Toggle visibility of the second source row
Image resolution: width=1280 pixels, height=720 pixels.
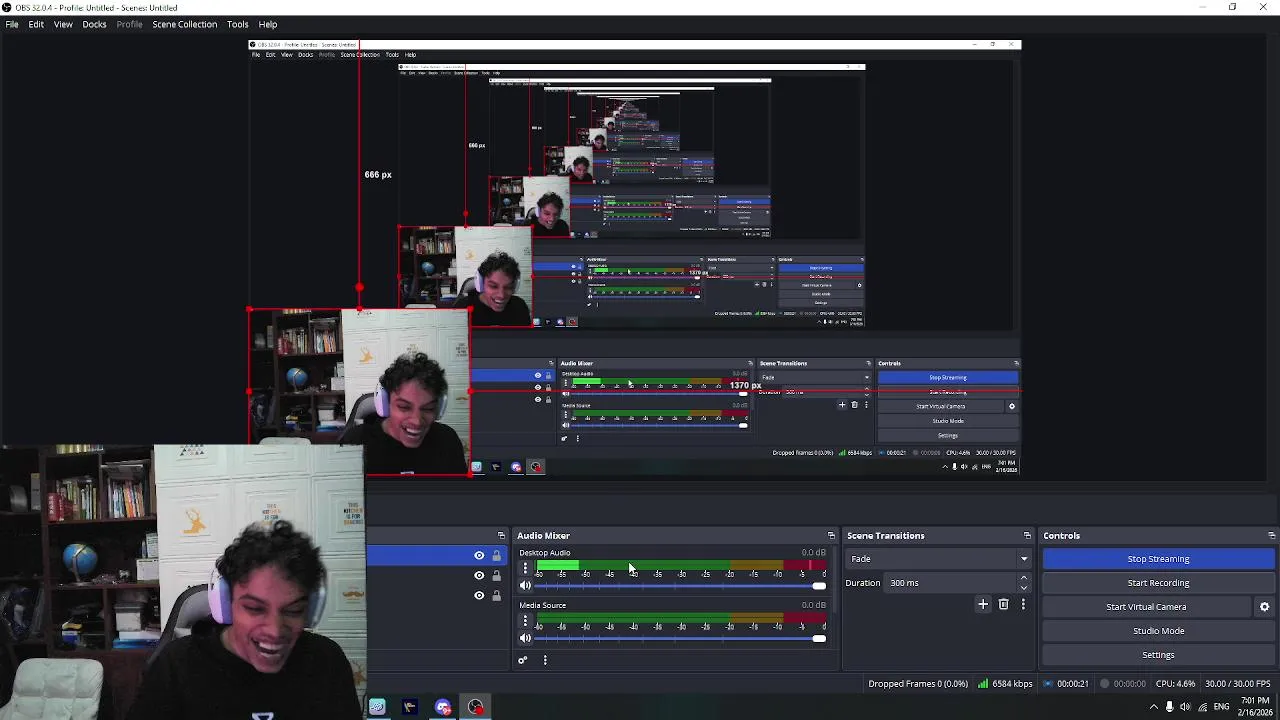click(x=479, y=576)
